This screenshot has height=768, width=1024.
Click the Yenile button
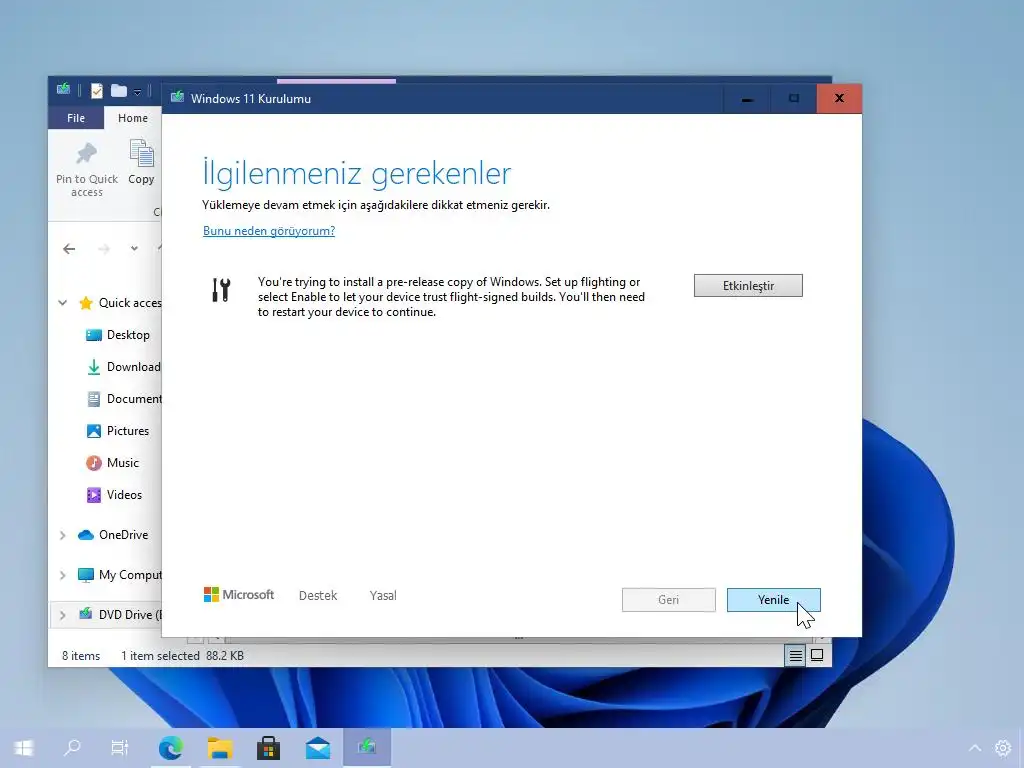click(773, 600)
